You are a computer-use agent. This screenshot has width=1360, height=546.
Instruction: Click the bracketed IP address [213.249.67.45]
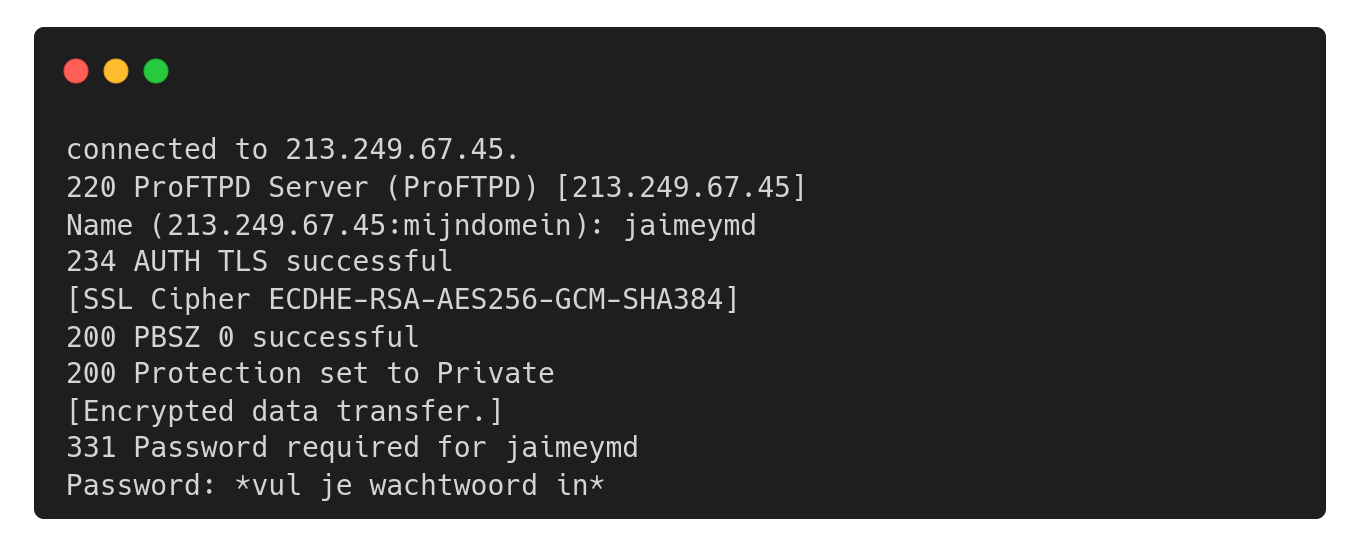pyautogui.click(x=681, y=188)
